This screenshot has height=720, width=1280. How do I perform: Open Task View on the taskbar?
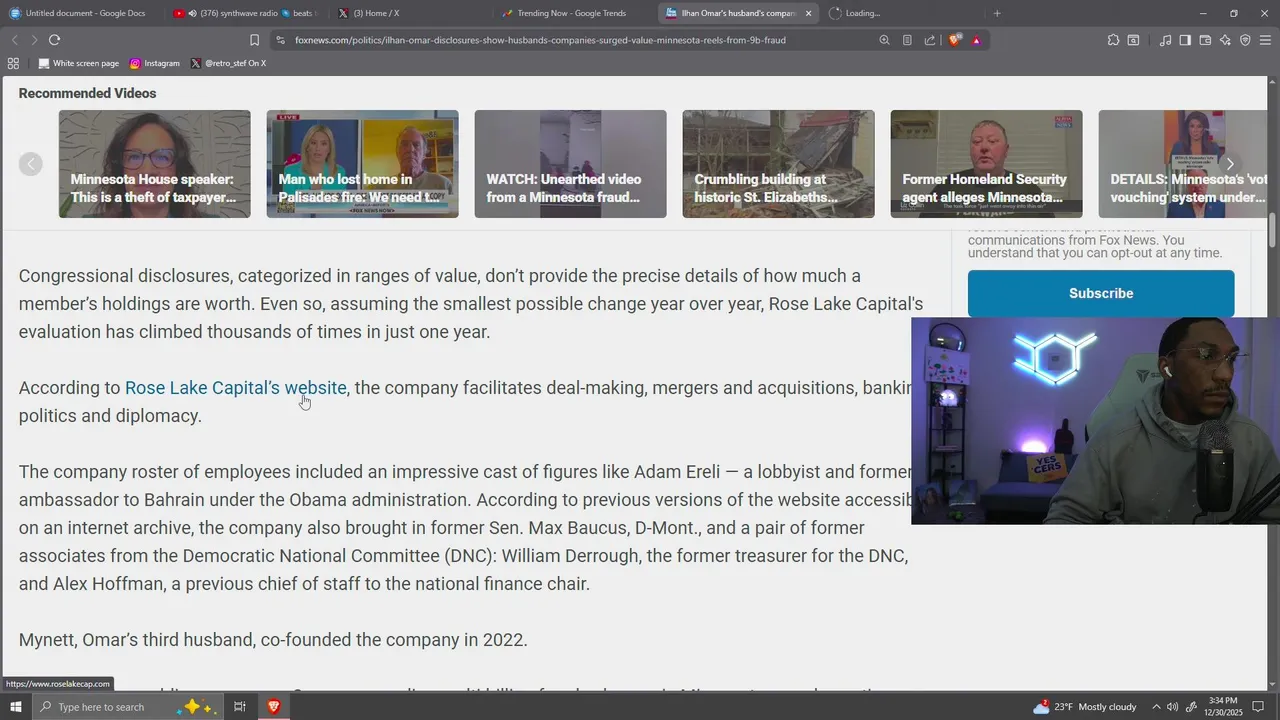point(240,707)
